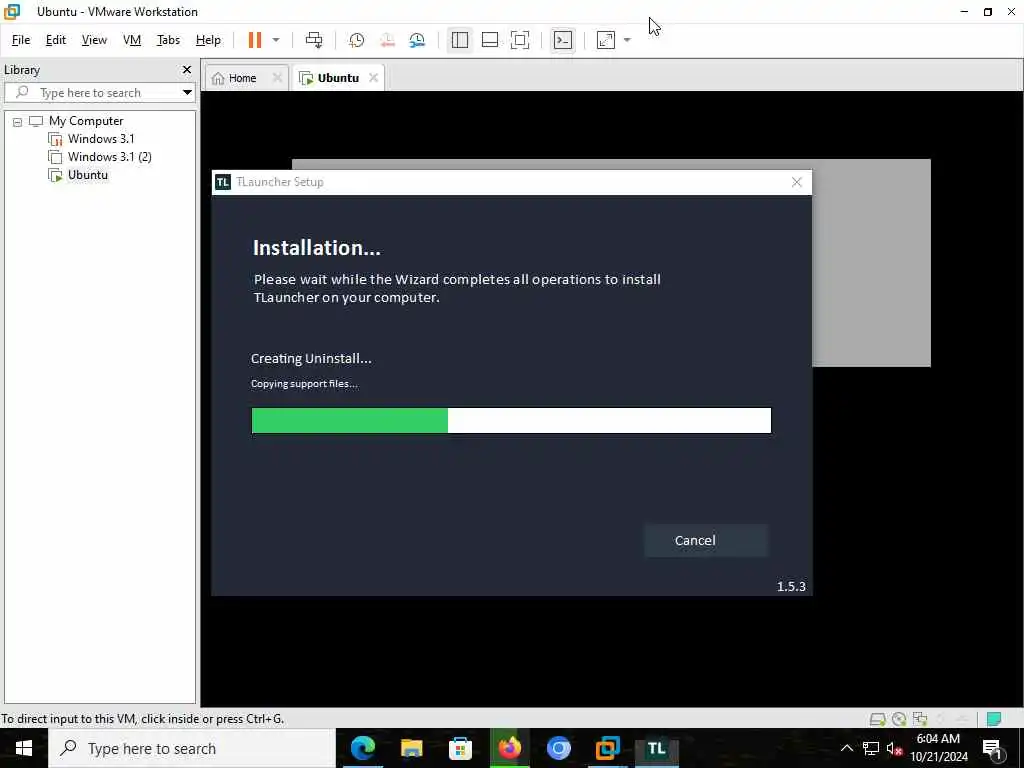
Task: Open the Library search filter dropdown
Action: (x=187, y=93)
